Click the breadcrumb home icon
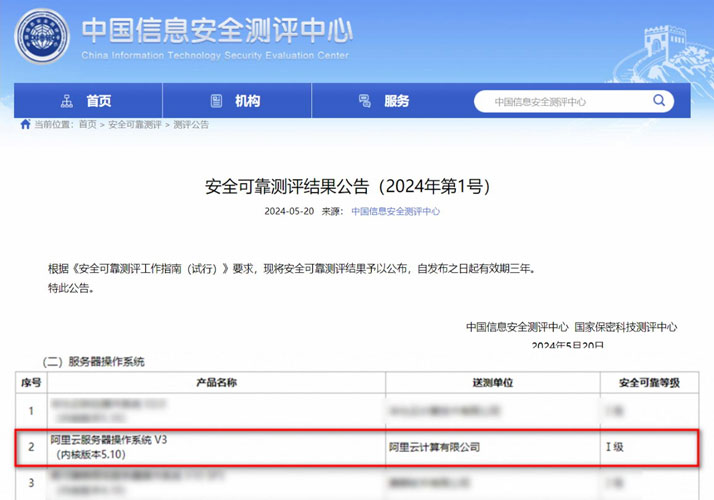The image size is (714, 500). click(x=25, y=125)
